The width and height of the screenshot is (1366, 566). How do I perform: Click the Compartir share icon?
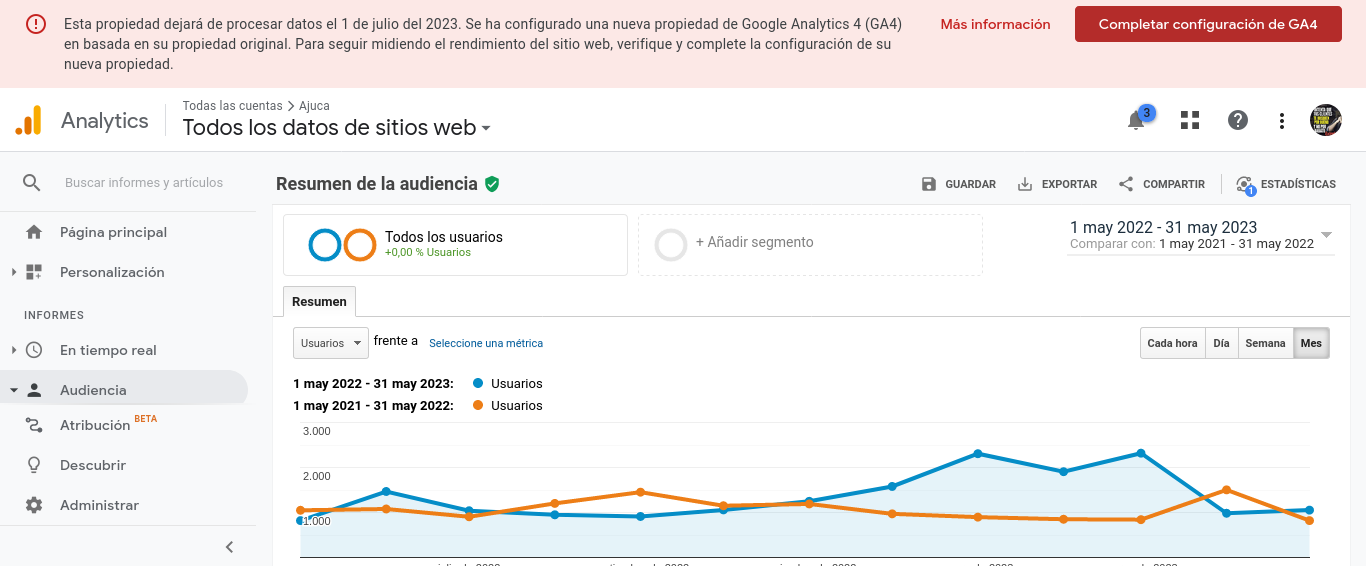1126,184
